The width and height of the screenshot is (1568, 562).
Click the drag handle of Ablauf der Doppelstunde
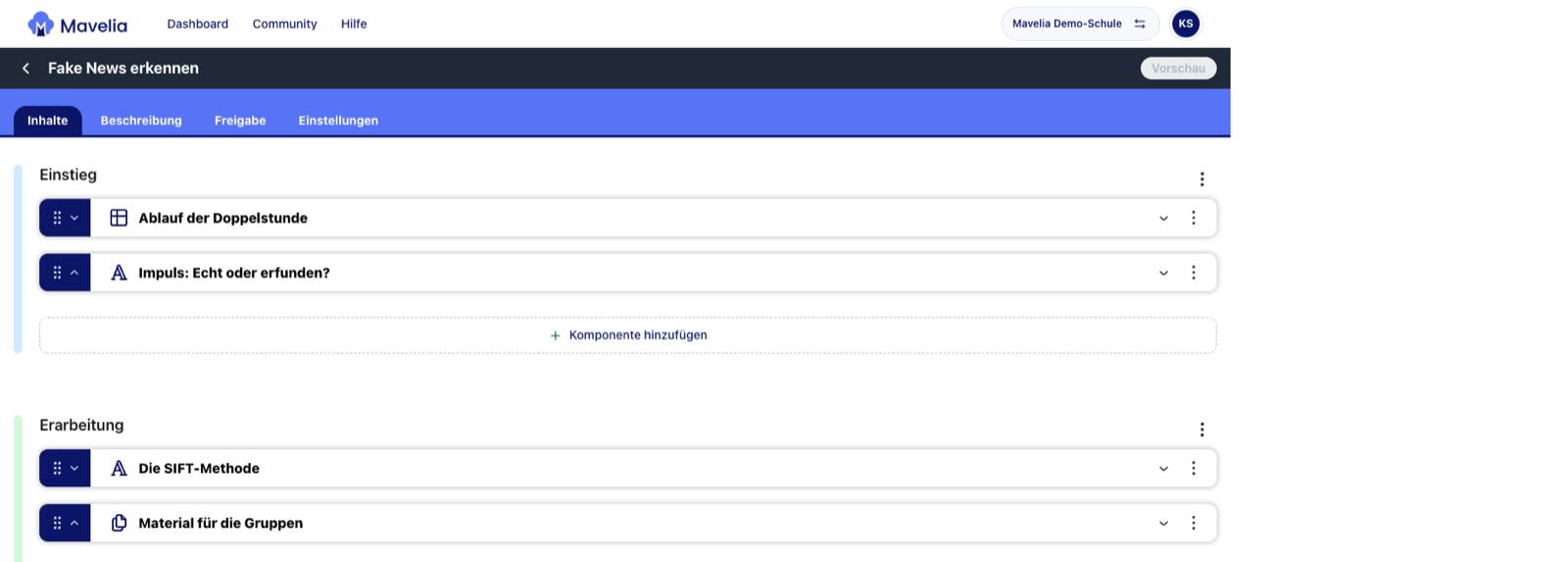point(57,218)
